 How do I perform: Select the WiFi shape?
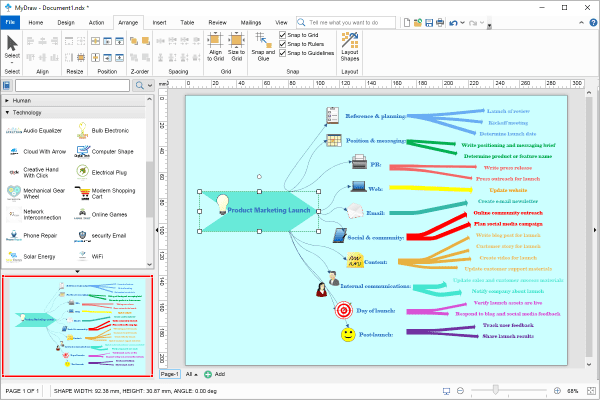[90, 256]
